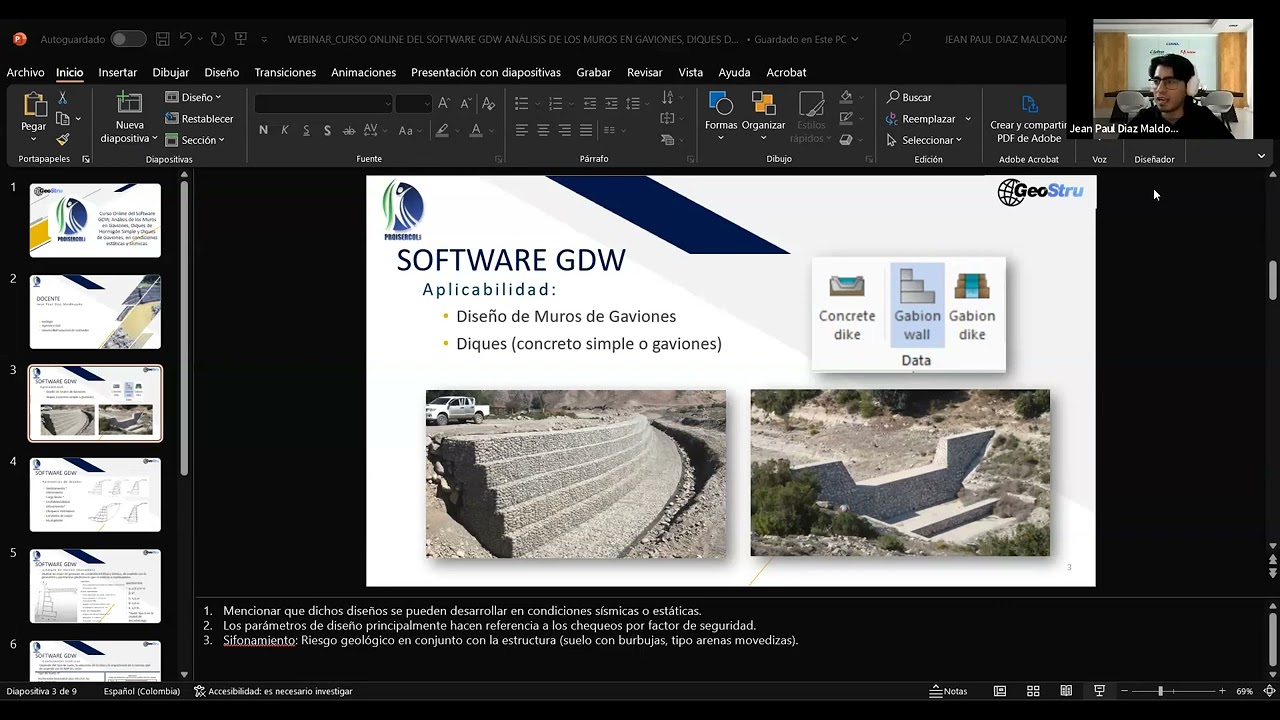
Task: Toggle center text alignment
Action: click(x=543, y=130)
